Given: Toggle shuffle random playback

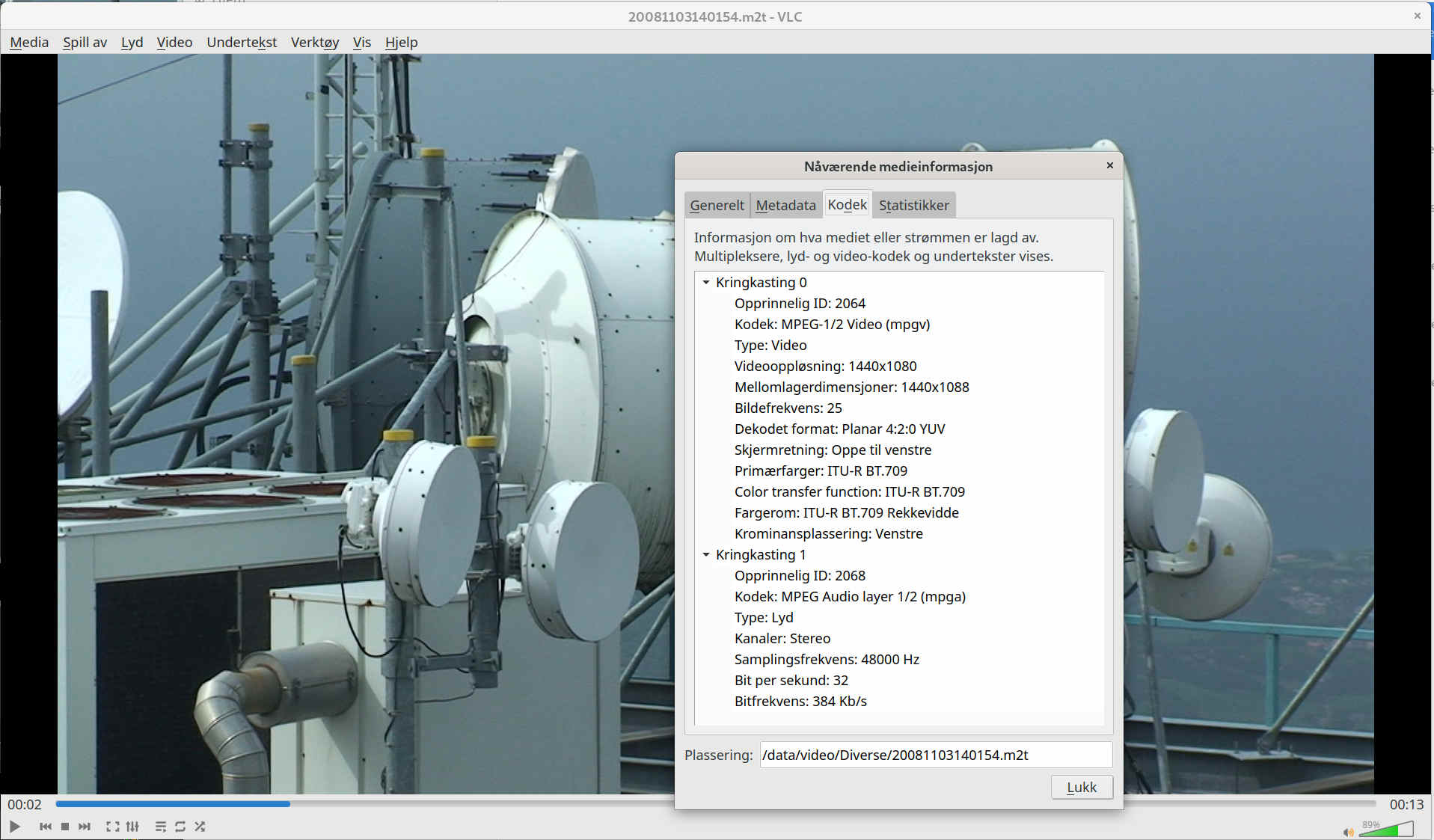Looking at the screenshot, I should pos(200,827).
